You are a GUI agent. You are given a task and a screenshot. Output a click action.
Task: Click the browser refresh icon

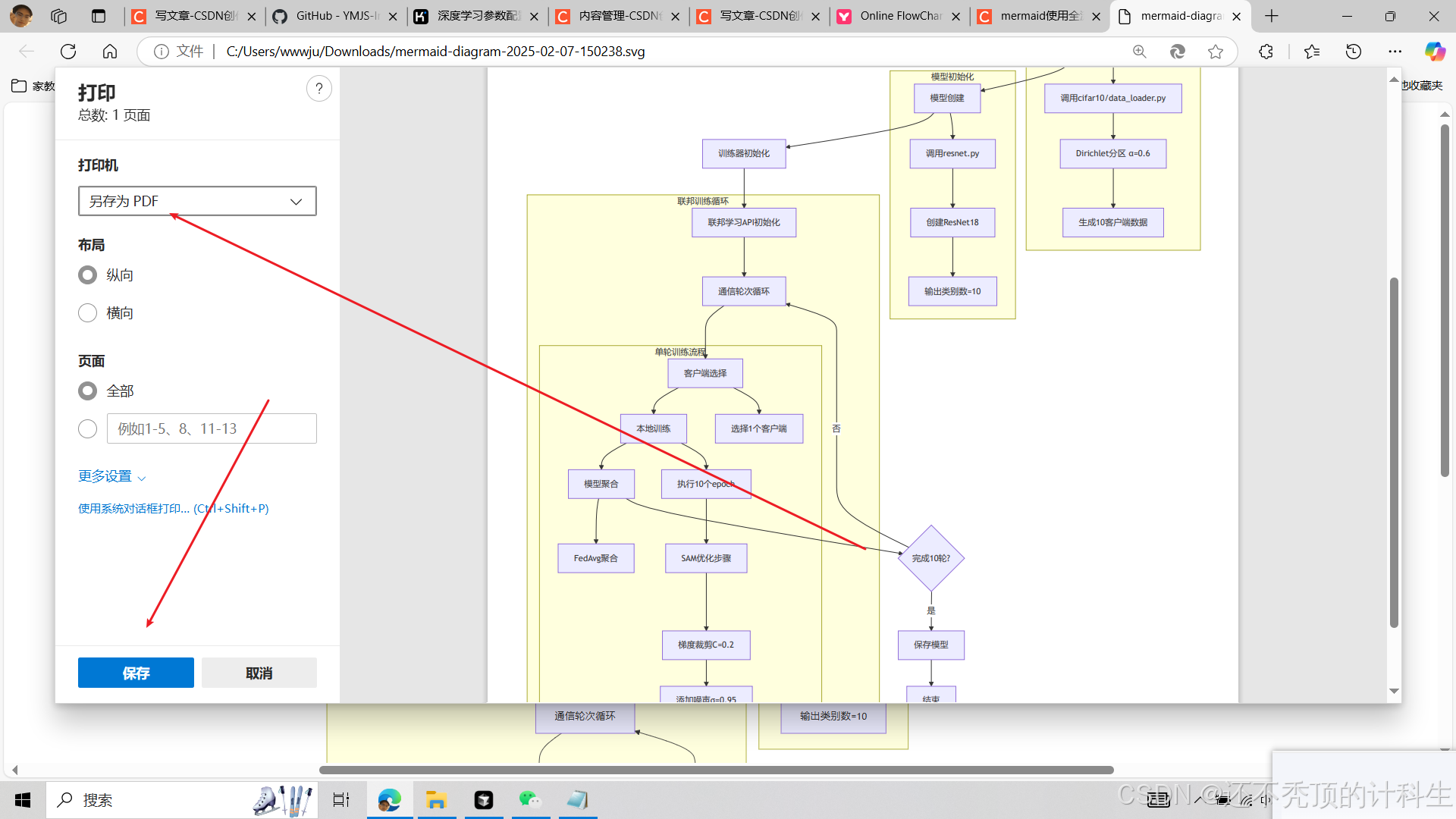pos(68,52)
